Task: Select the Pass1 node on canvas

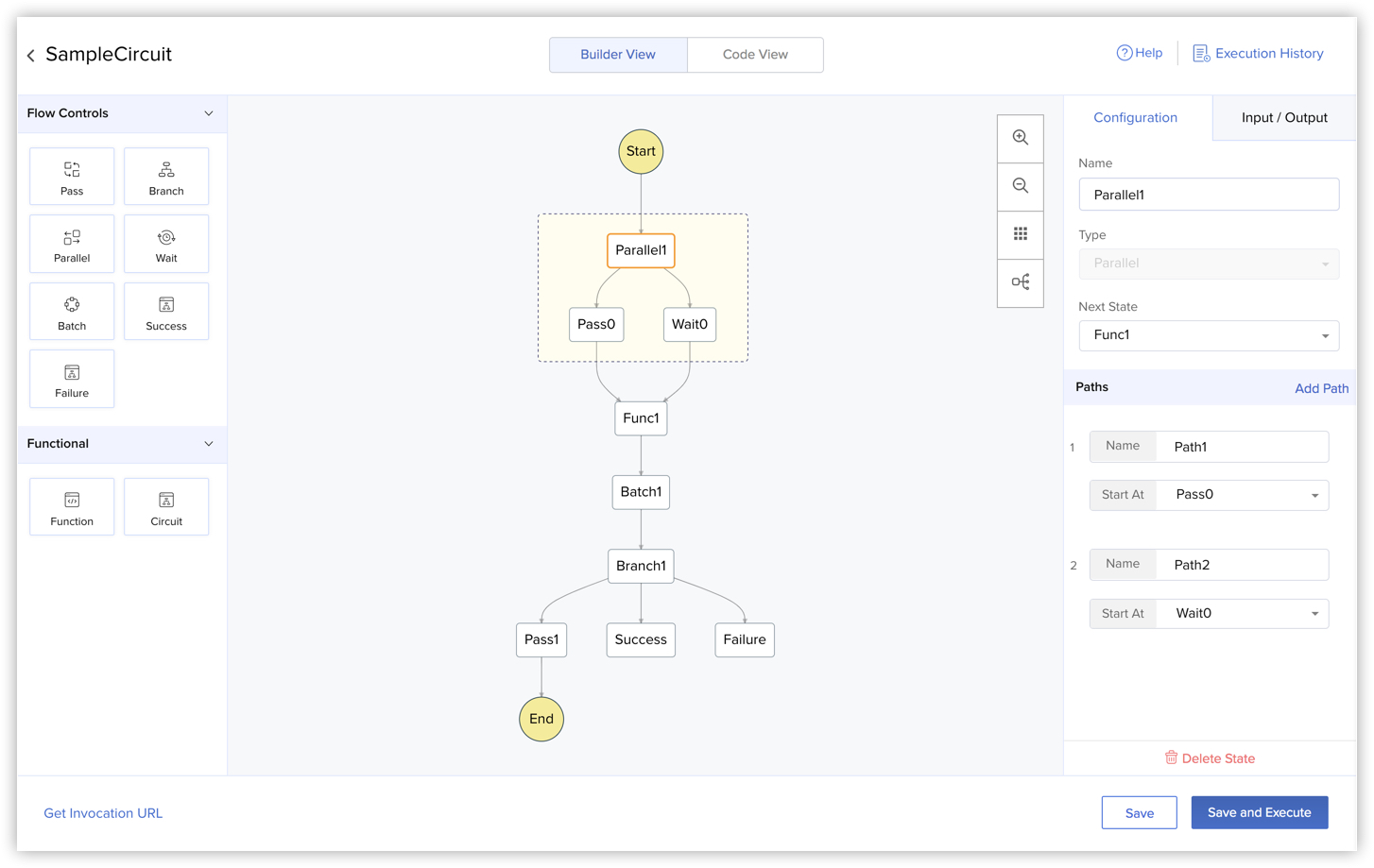Action: pyautogui.click(x=541, y=639)
